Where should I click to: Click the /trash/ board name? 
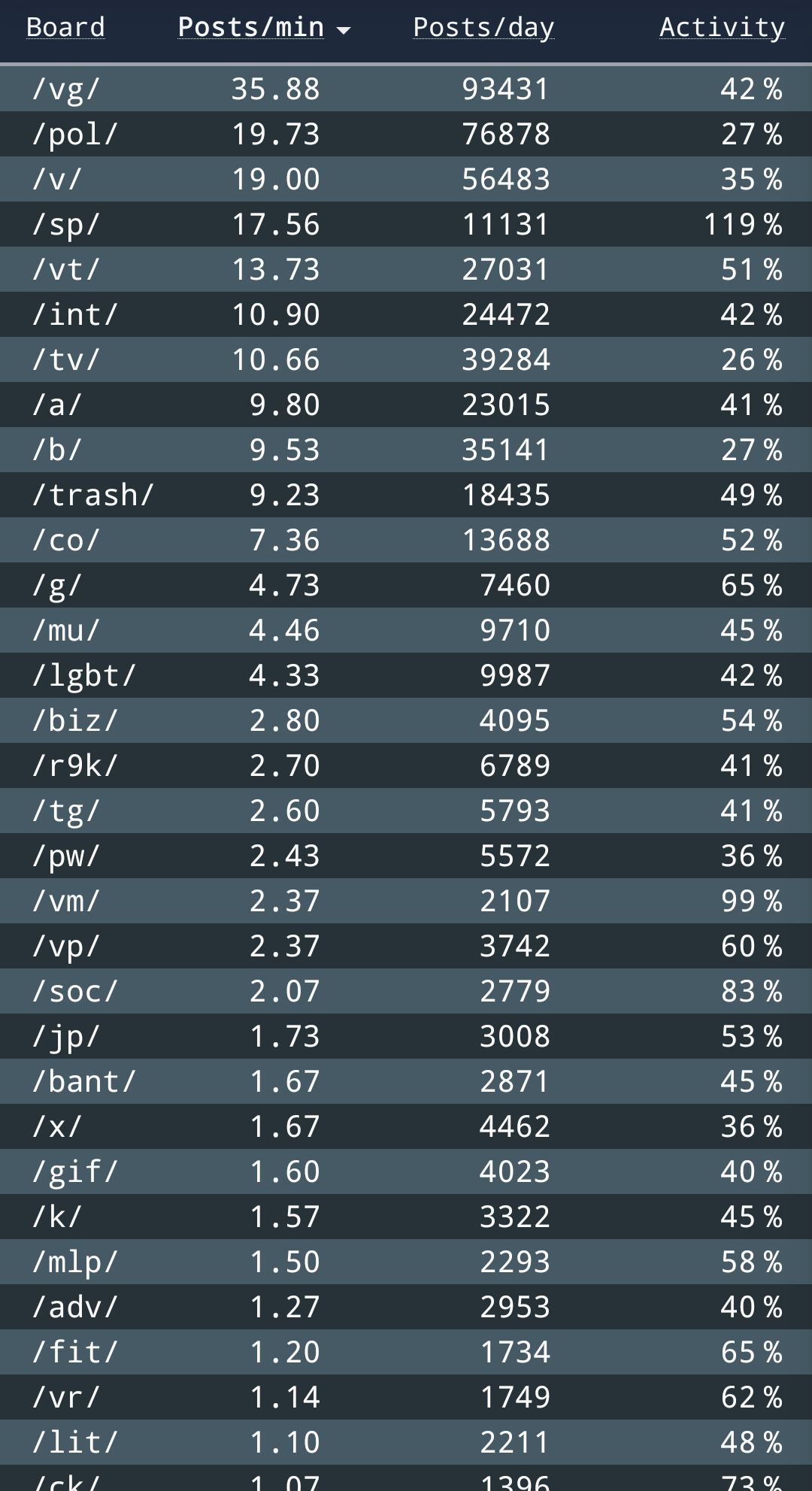coord(92,495)
